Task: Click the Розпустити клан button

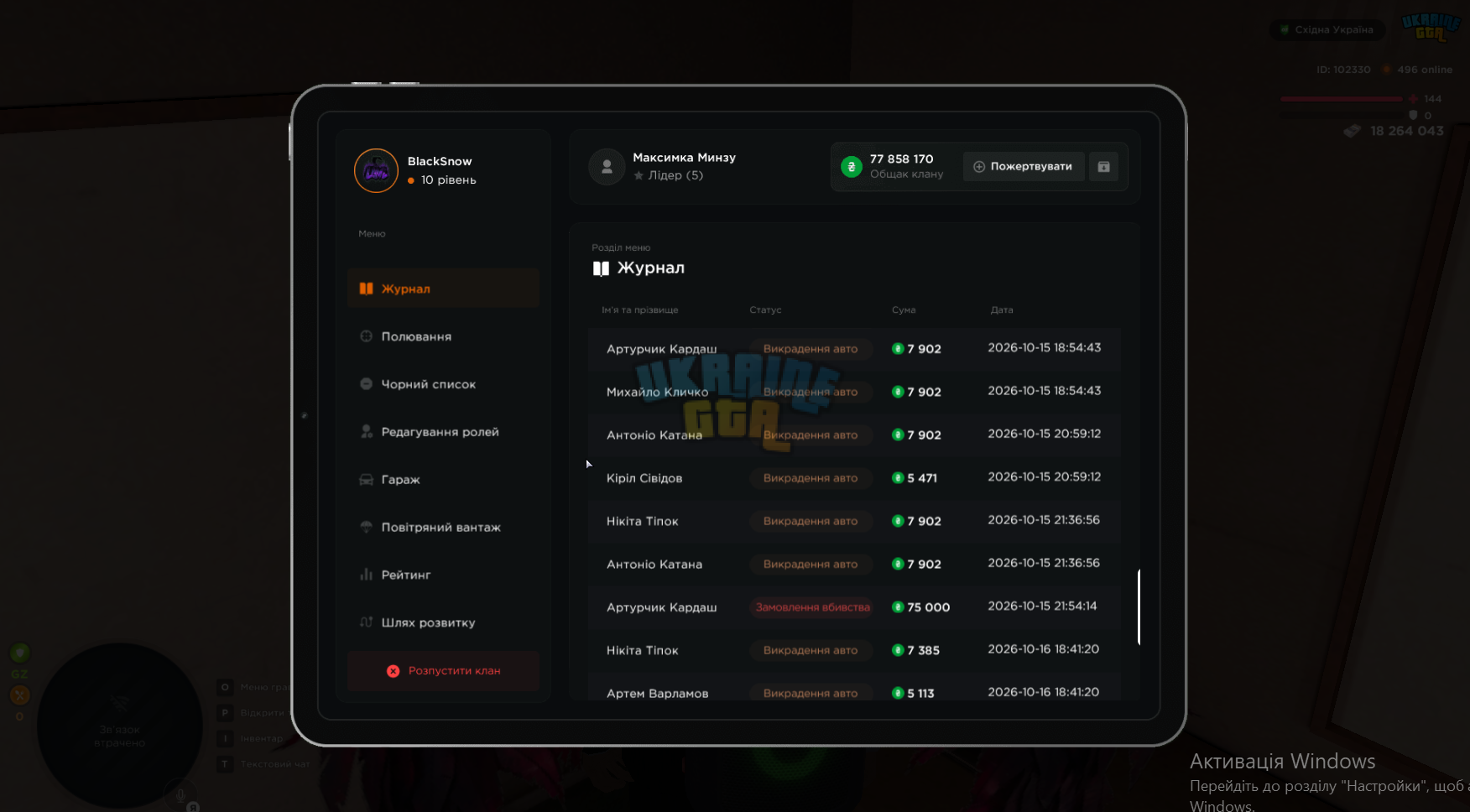Action: [x=443, y=671]
